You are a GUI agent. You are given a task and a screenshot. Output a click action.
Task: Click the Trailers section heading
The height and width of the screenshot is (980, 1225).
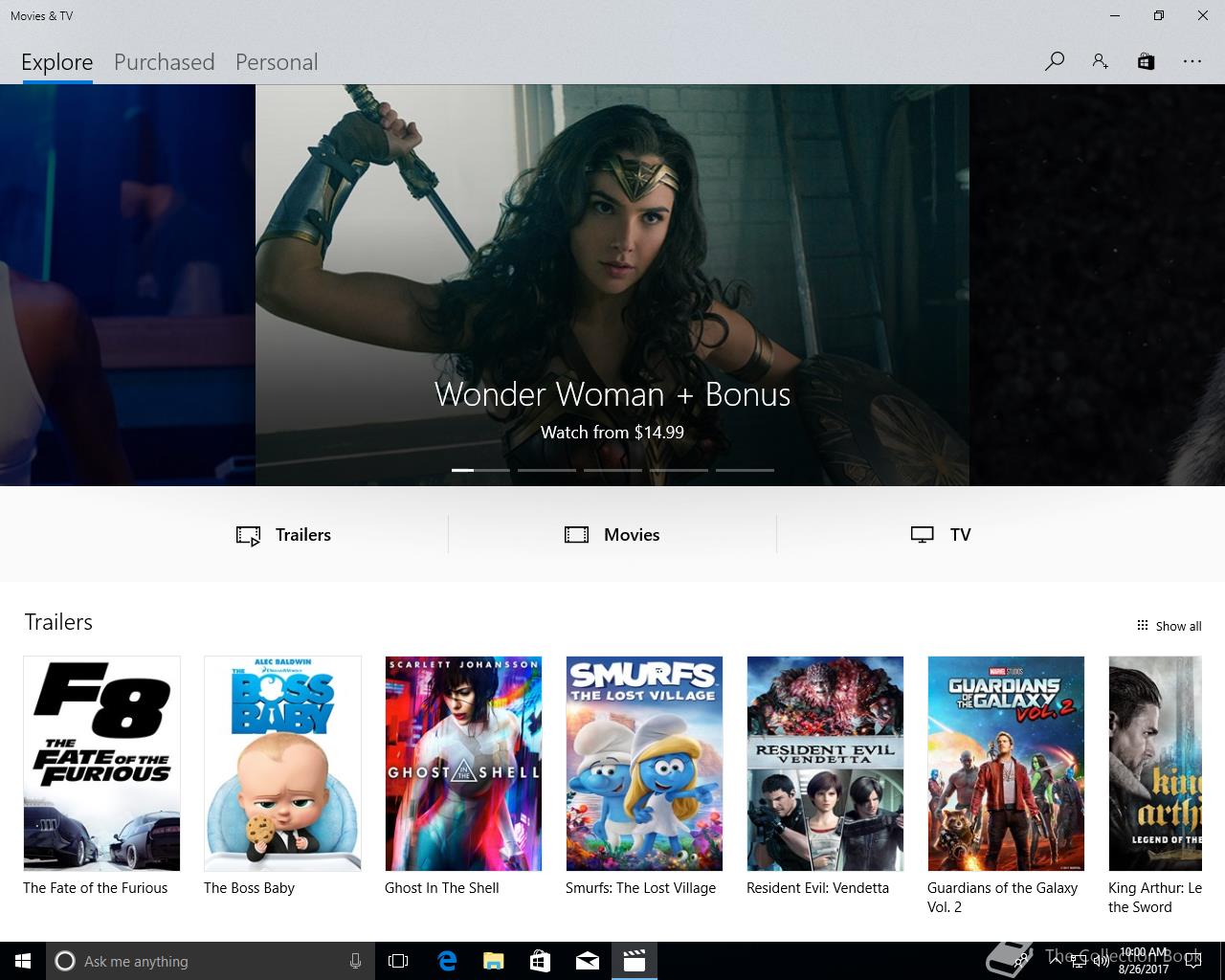click(58, 622)
